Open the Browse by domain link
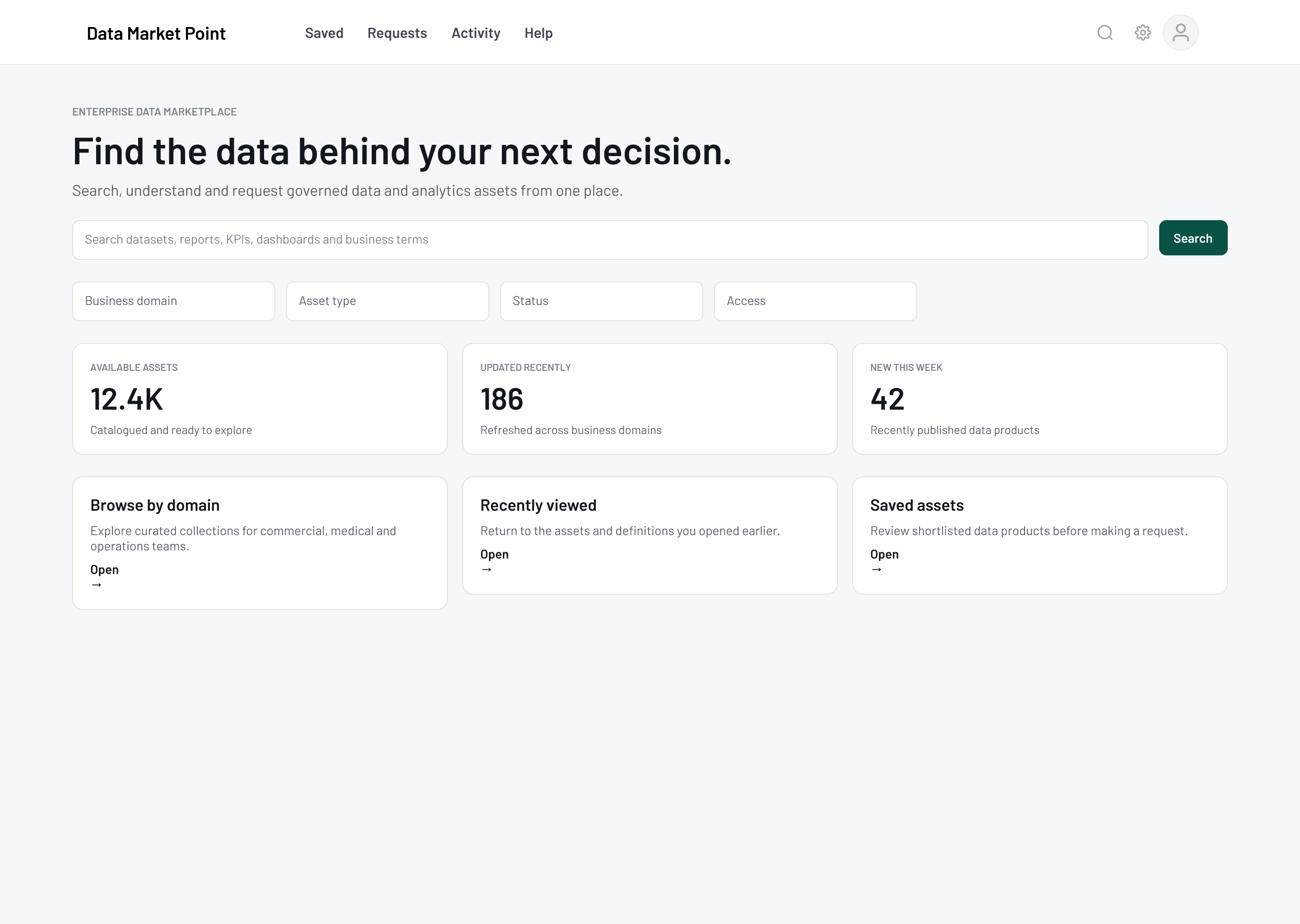This screenshot has width=1300, height=924. (x=105, y=569)
